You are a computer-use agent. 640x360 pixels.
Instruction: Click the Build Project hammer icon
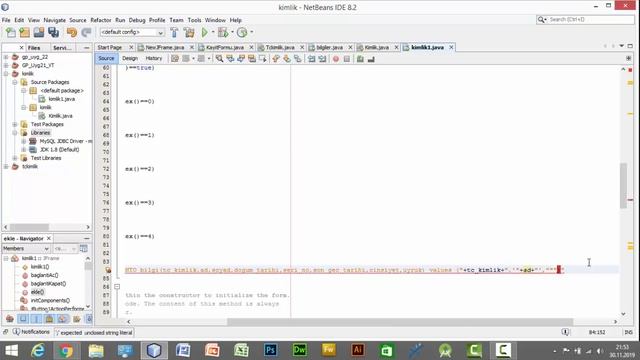(174, 32)
